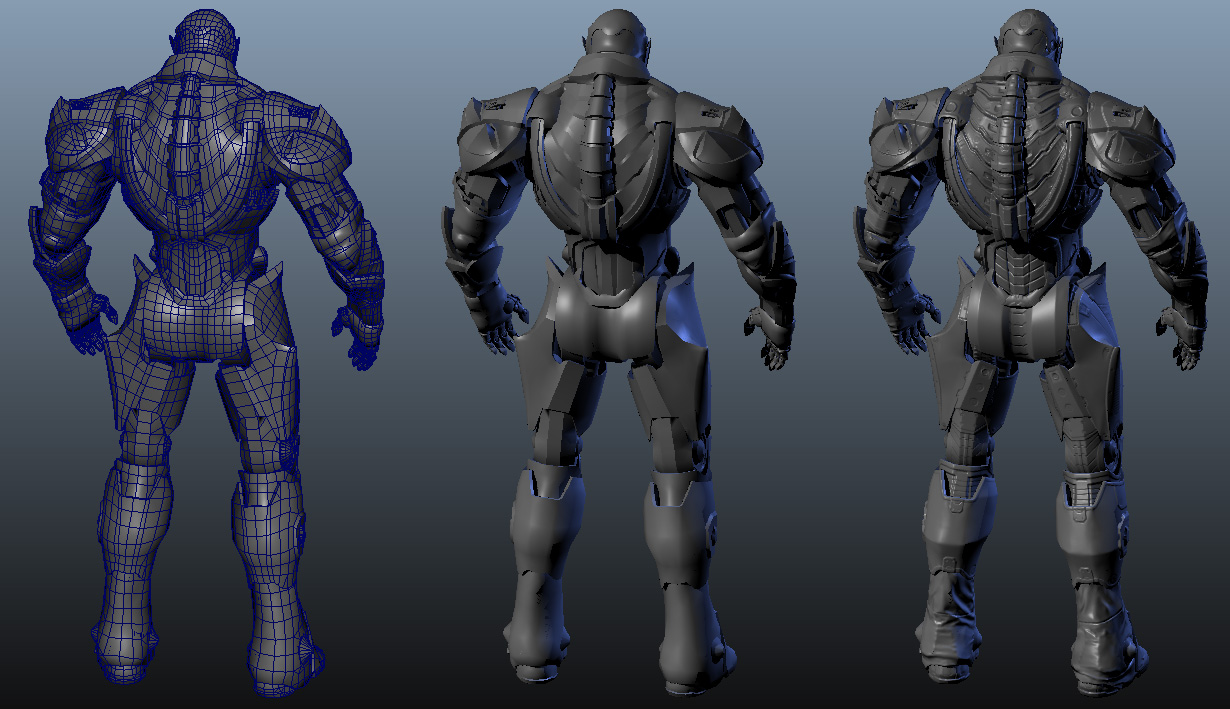Select the detailed model's right boot
Image resolution: width=1230 pixels, height=709 pixels.
[1100, 600]
